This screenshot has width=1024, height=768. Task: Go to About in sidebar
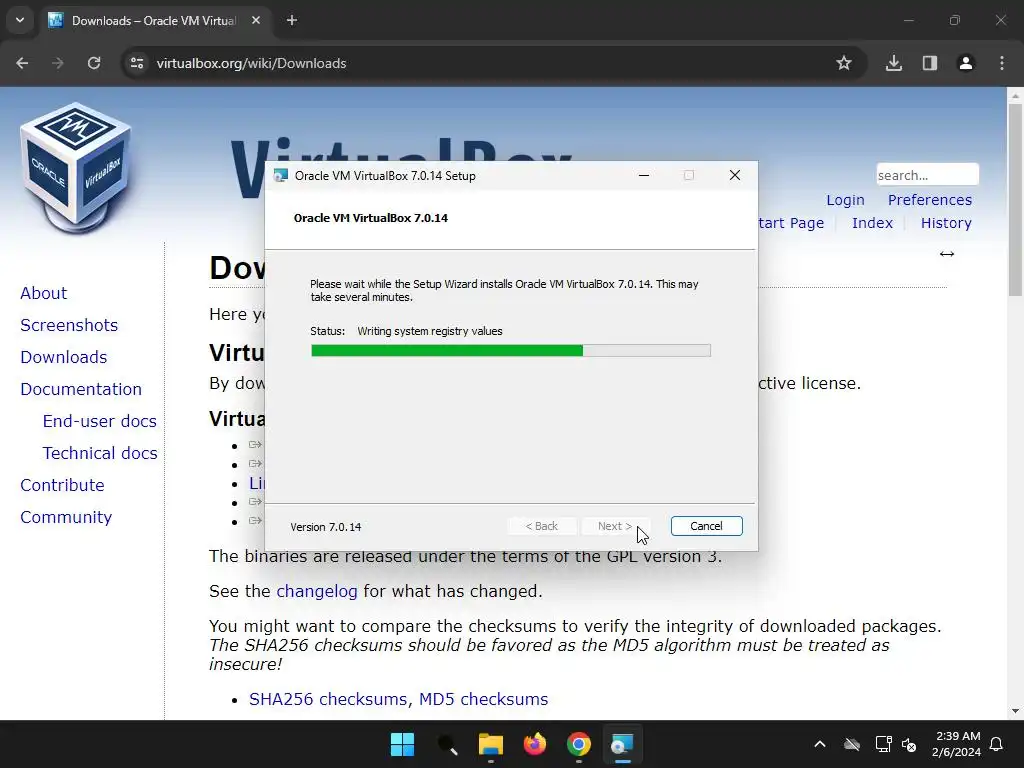[x=44, y=293]
